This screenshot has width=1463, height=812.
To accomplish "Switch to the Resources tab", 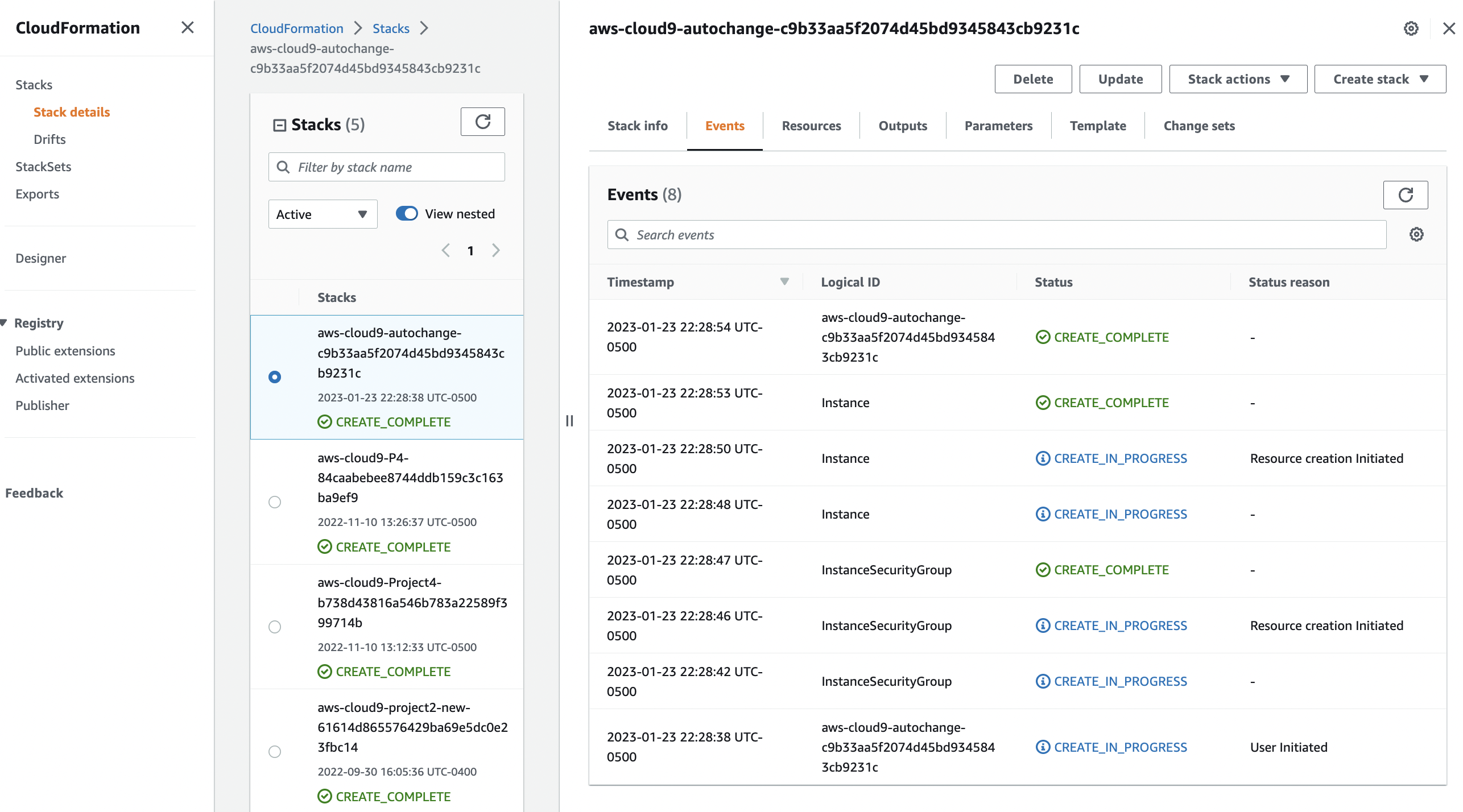I will pos(811,126).
